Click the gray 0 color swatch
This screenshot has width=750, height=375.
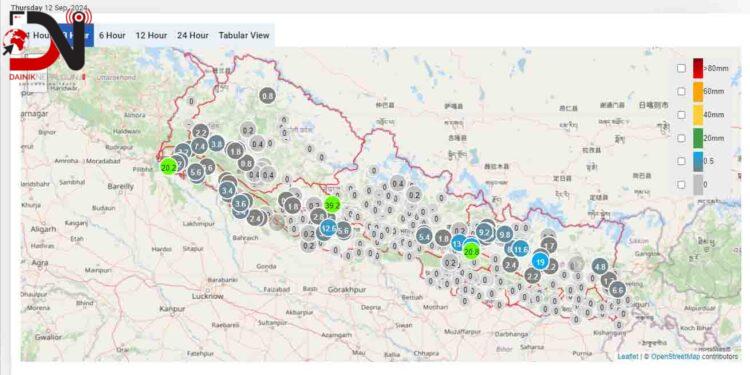click(698, 185)
